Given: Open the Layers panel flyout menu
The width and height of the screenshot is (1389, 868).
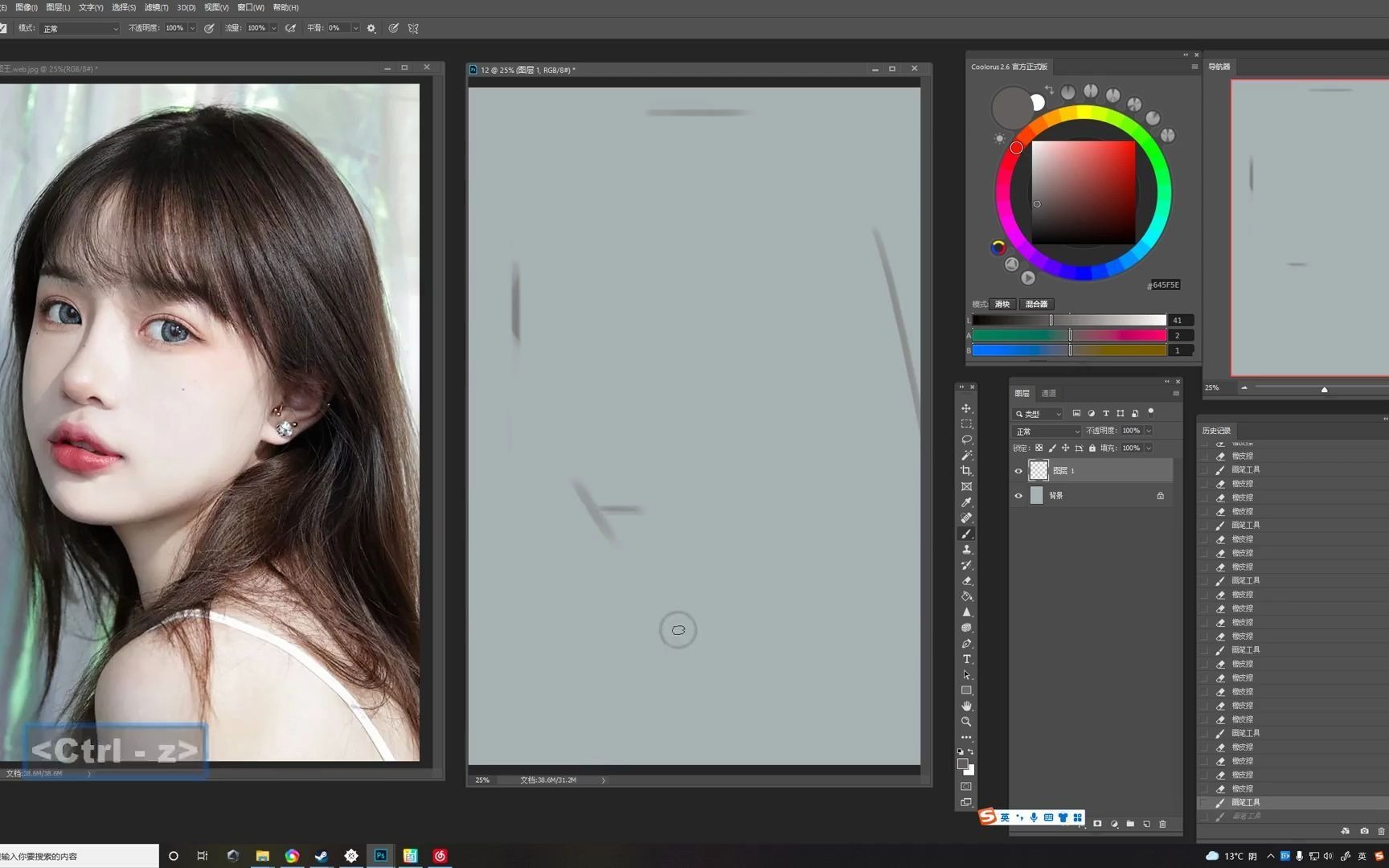Looking at the screenshot, I should (x=1176, y=393).
